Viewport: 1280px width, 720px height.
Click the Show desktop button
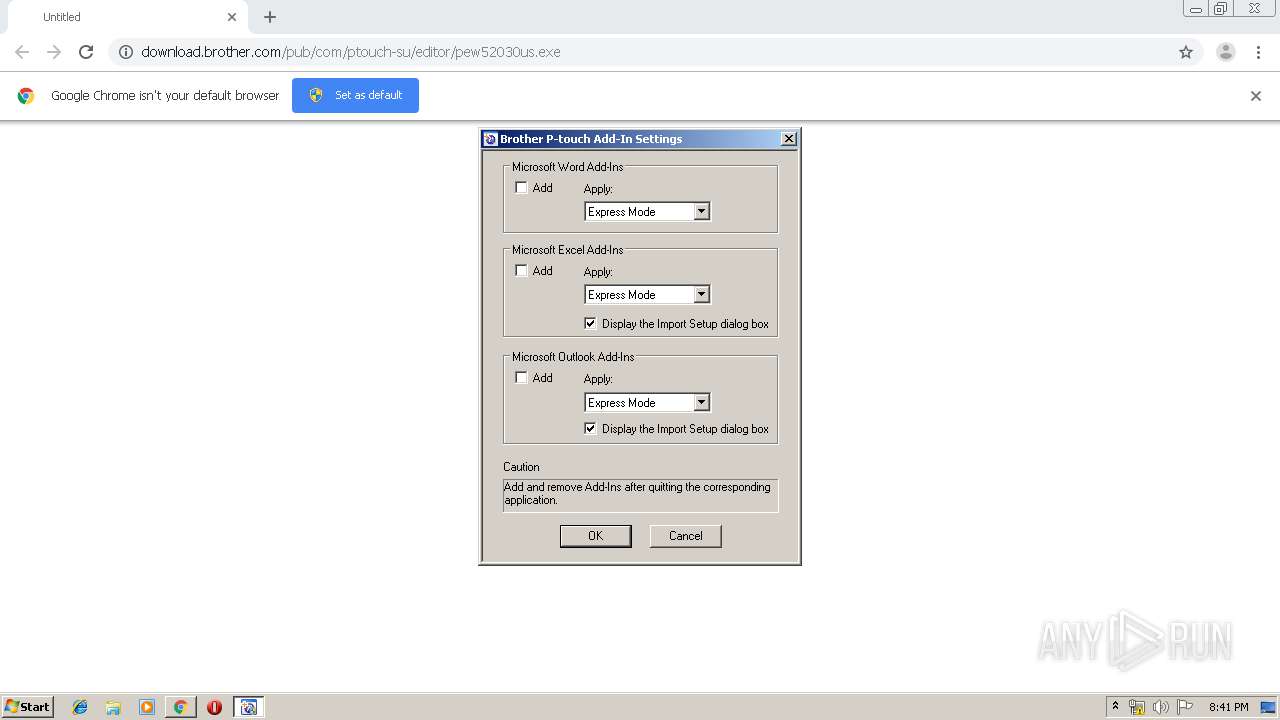(x=1268, y=707)
